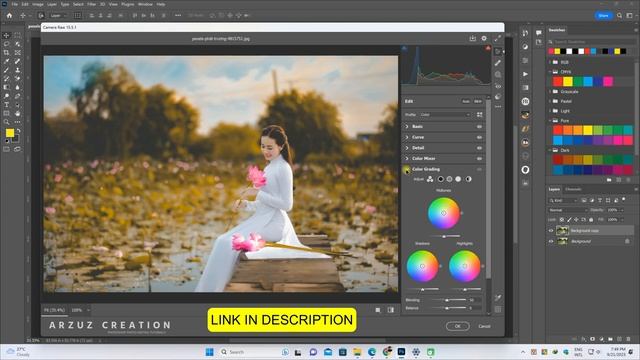Screen dimensions: 640x360
Task: Toggle Color Mixer panel visibility eye
Action: tap(480, 158)
